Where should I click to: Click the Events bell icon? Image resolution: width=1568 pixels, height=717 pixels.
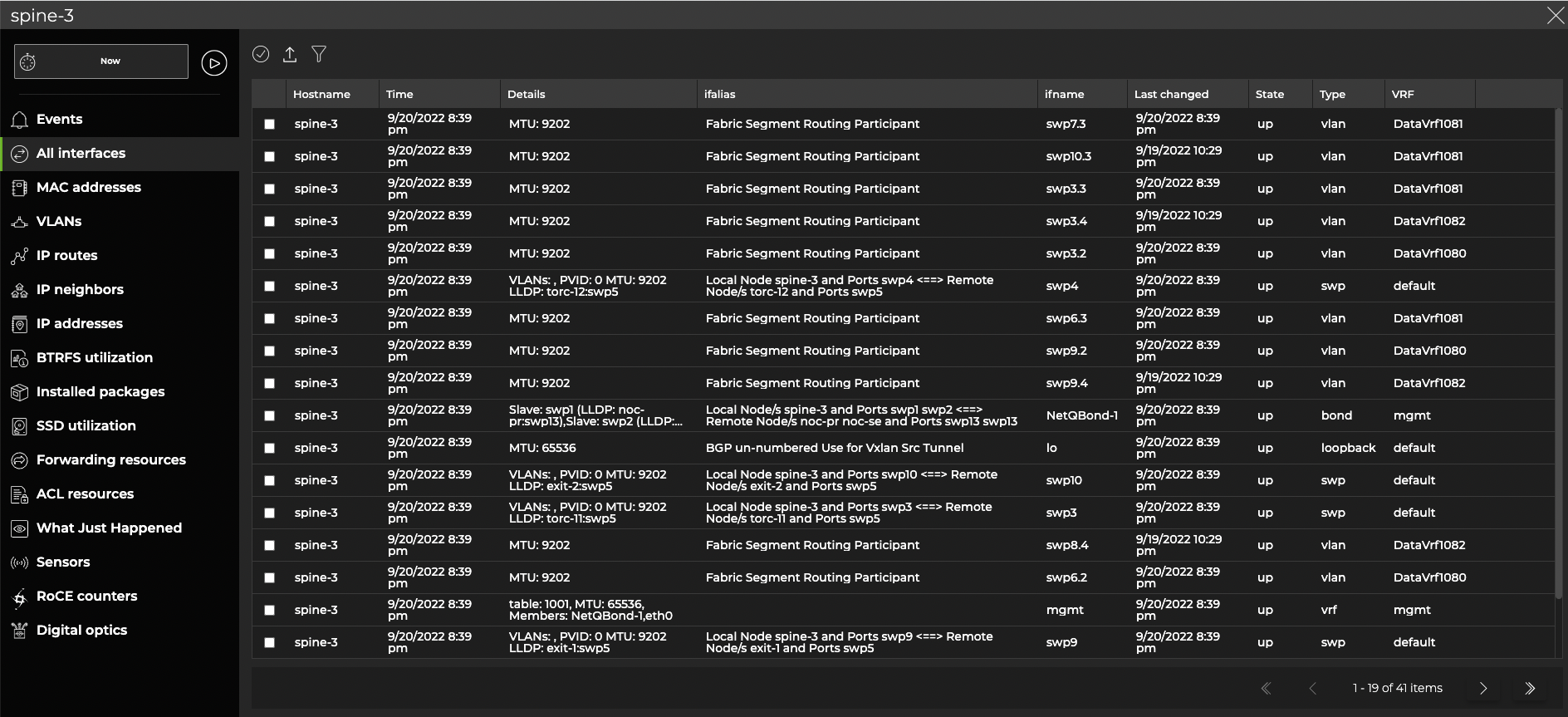[x=20, y=120]
